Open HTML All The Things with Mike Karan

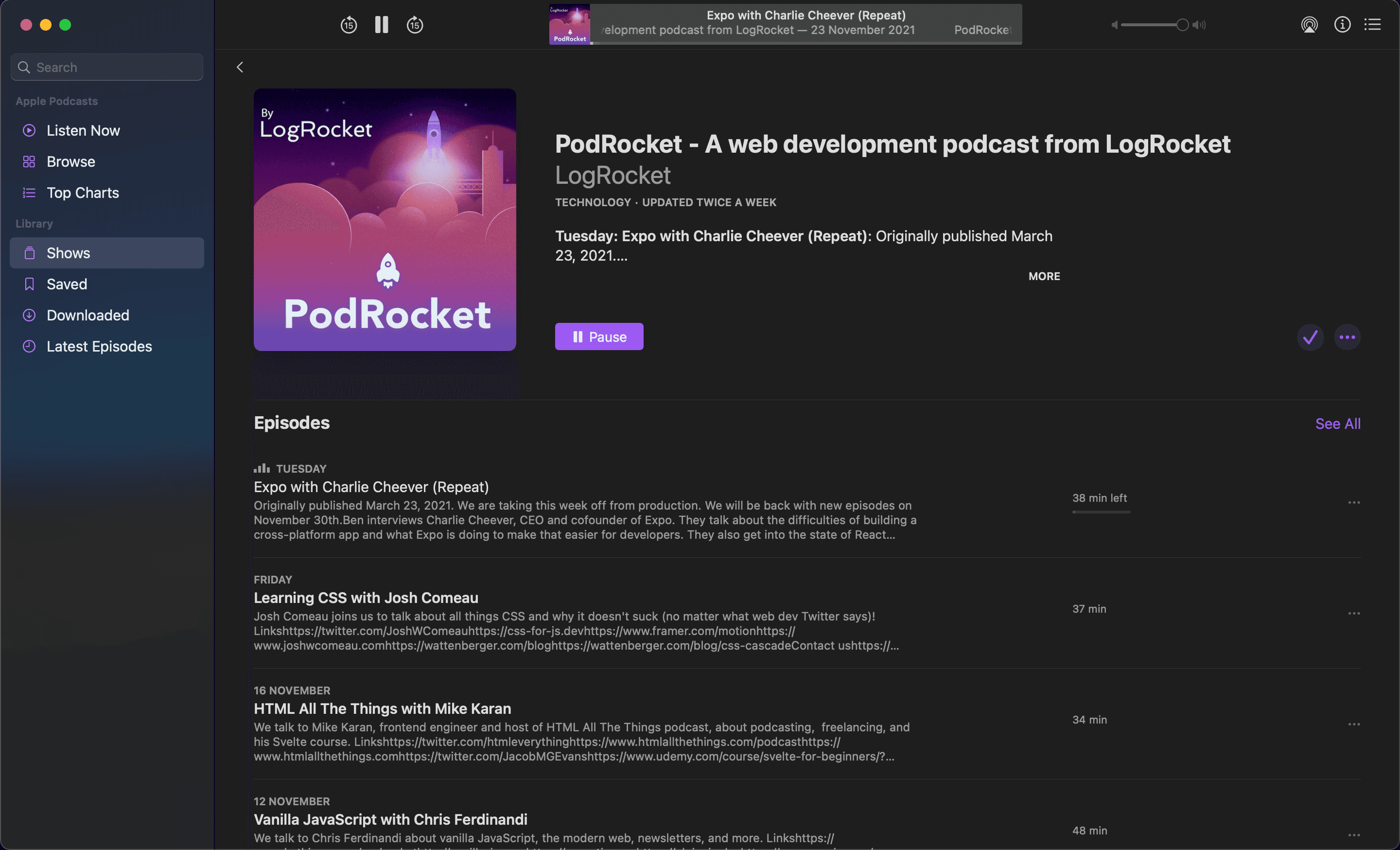383,708
